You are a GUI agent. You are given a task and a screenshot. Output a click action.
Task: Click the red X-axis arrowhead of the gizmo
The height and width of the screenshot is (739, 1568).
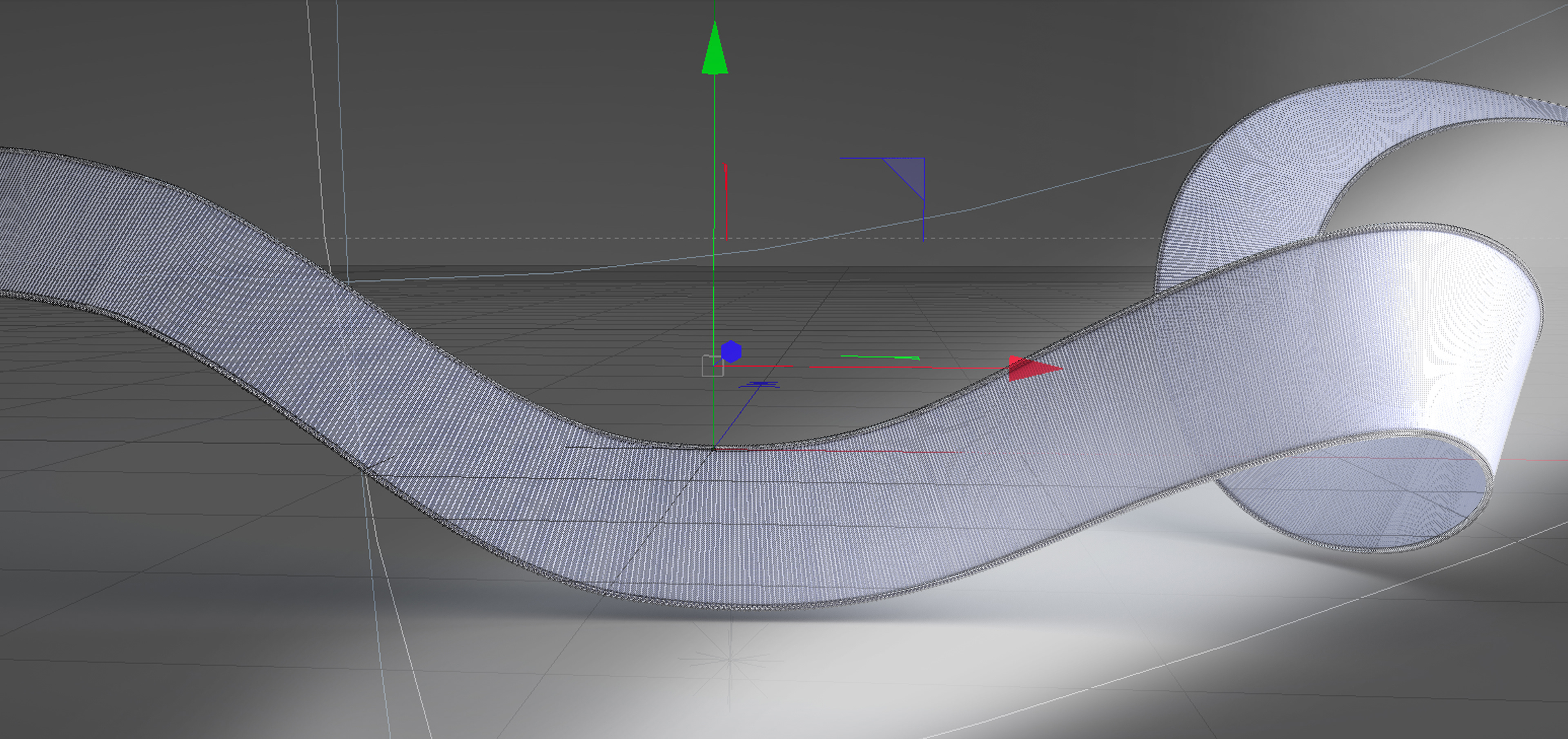pyautogui.click(x=1035, y=368)
